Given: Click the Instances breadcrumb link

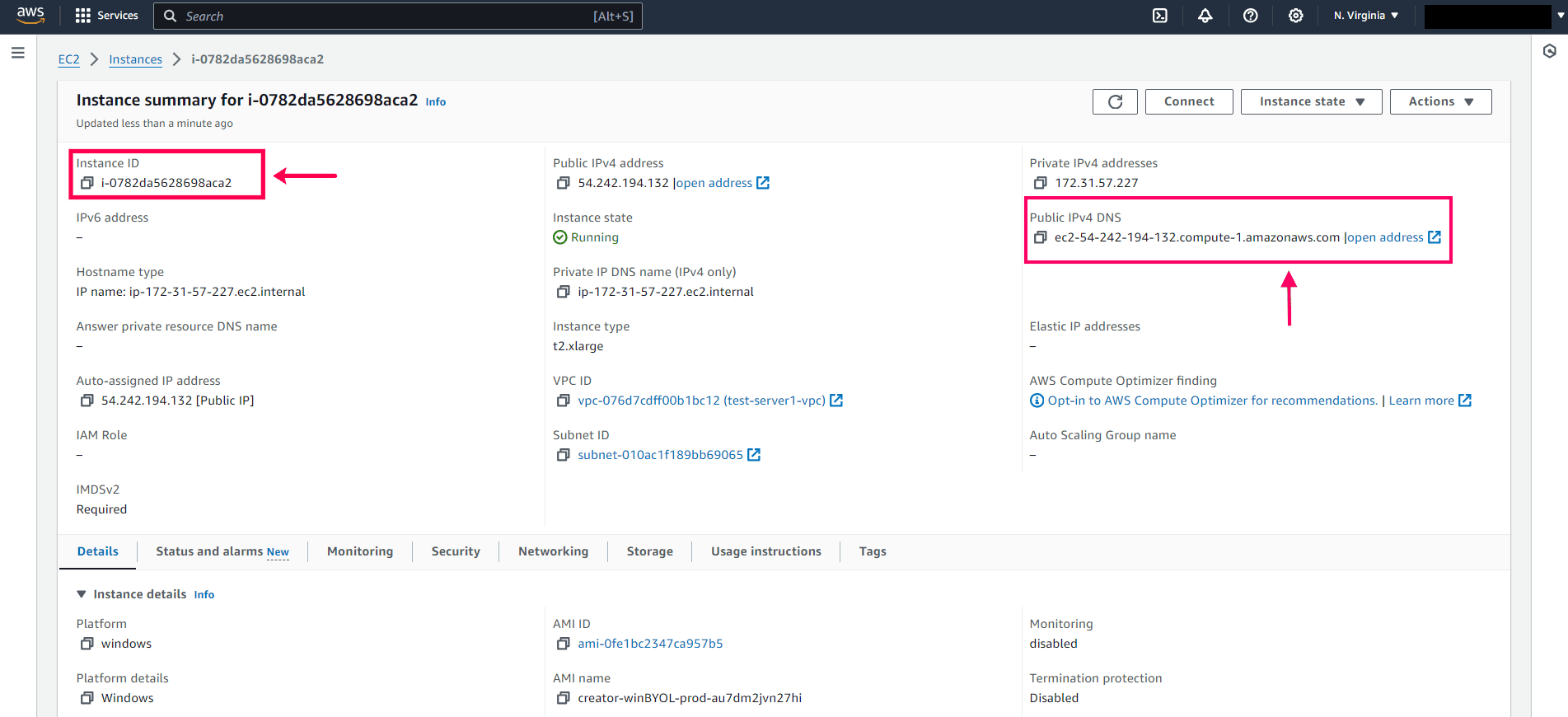Looking at the screenshot, I should (x=135, y=59).
